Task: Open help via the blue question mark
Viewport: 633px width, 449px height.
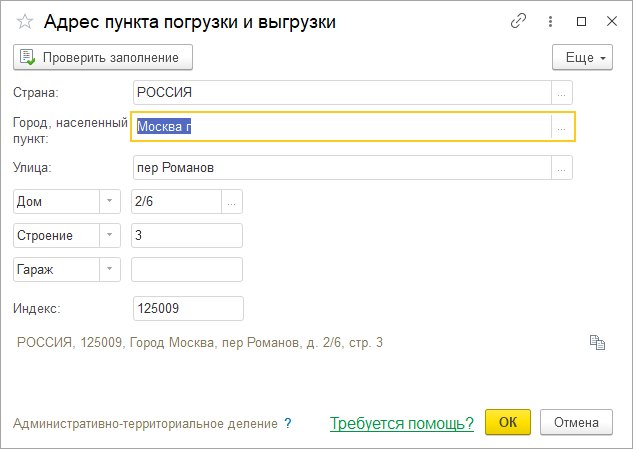Action: 287,423
